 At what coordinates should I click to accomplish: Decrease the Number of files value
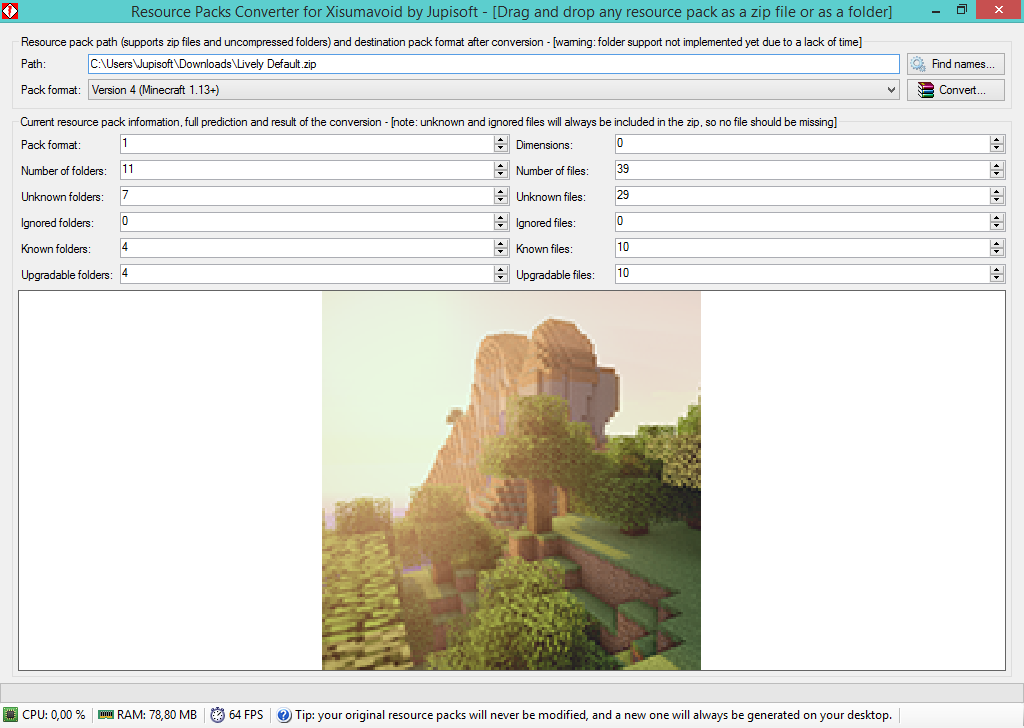pyautogui.click(x=997, y=174)
